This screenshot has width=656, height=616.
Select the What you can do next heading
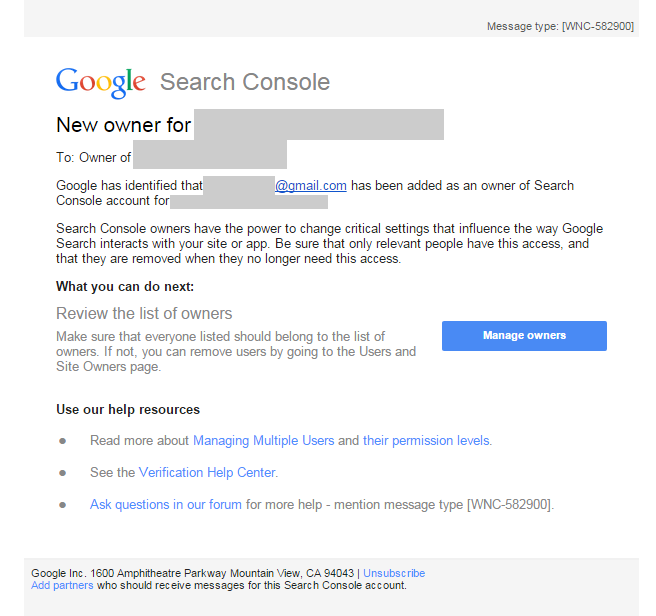pos(125,286)
